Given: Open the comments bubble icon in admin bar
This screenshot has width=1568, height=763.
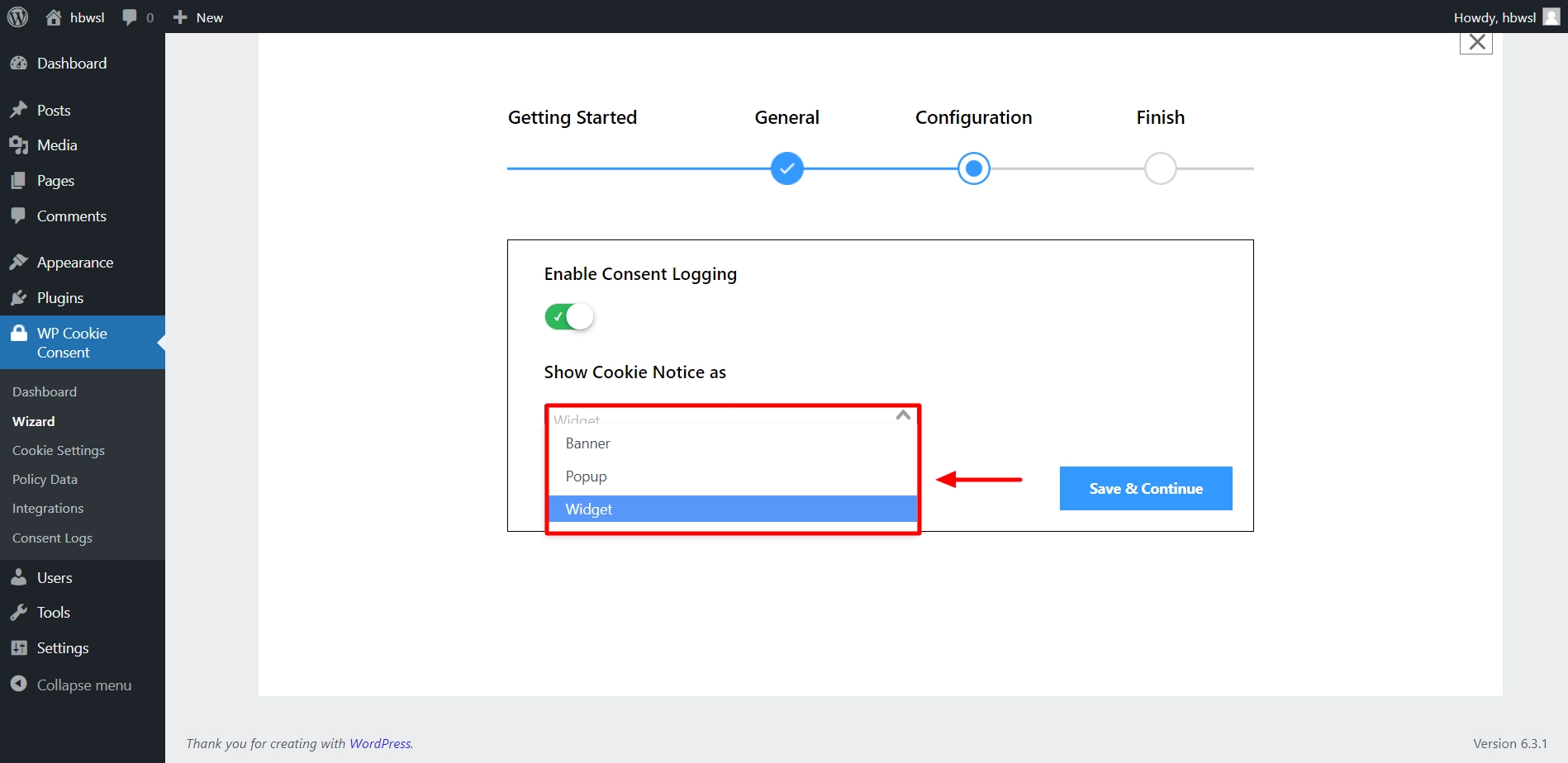Looking at the screenshot, I should point(129,17).
